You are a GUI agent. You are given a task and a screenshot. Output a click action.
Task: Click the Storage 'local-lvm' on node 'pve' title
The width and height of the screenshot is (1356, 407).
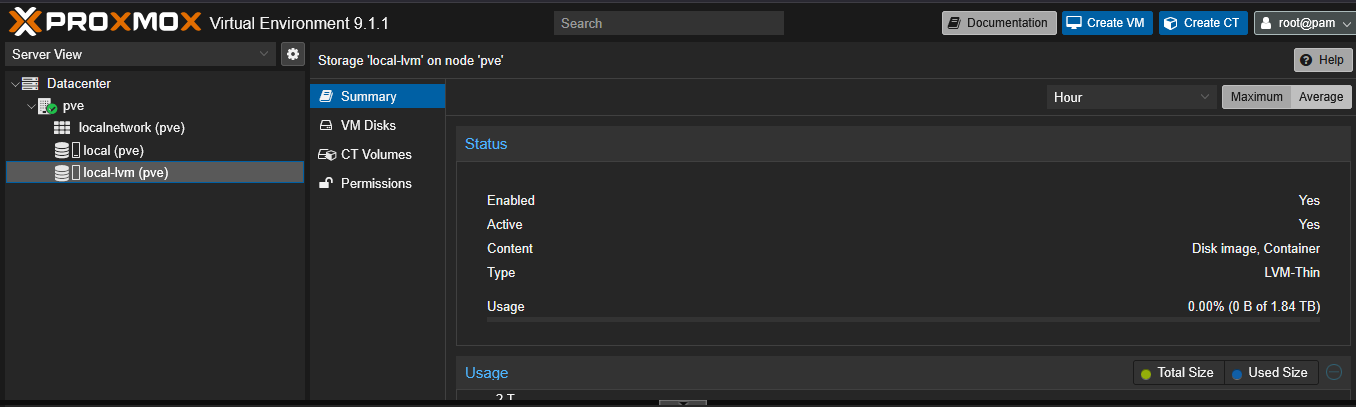point(410,60)
